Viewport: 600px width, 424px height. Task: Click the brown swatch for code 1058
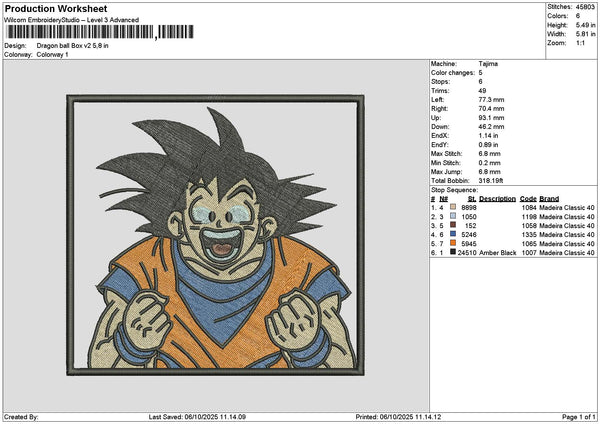tap(453, 225)
